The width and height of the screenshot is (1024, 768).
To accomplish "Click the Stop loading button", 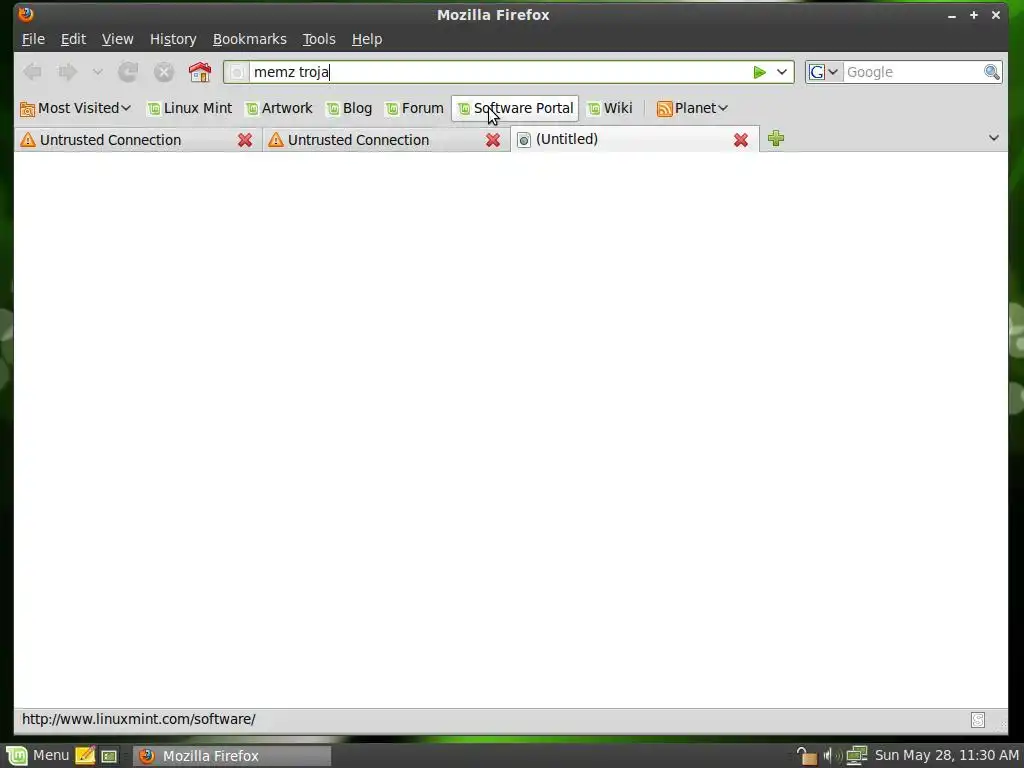I will (x=164, y=72).
